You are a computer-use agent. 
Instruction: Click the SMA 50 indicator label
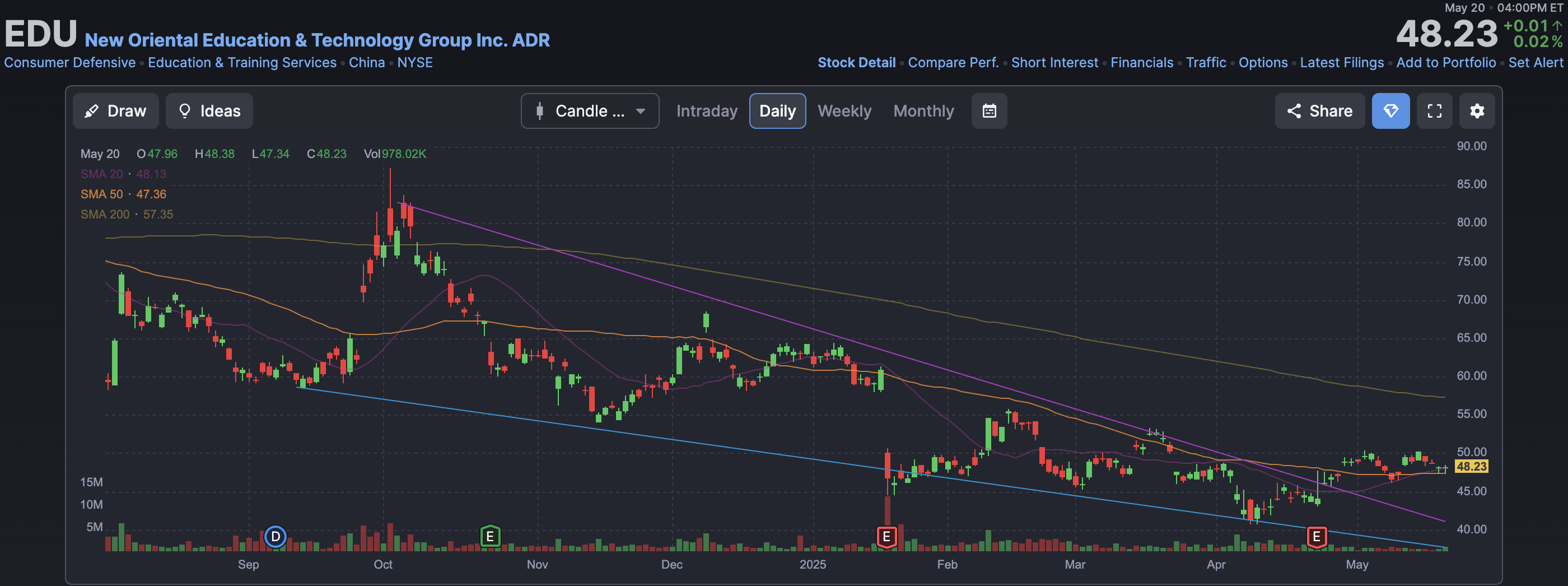click(x=124, y=194)
